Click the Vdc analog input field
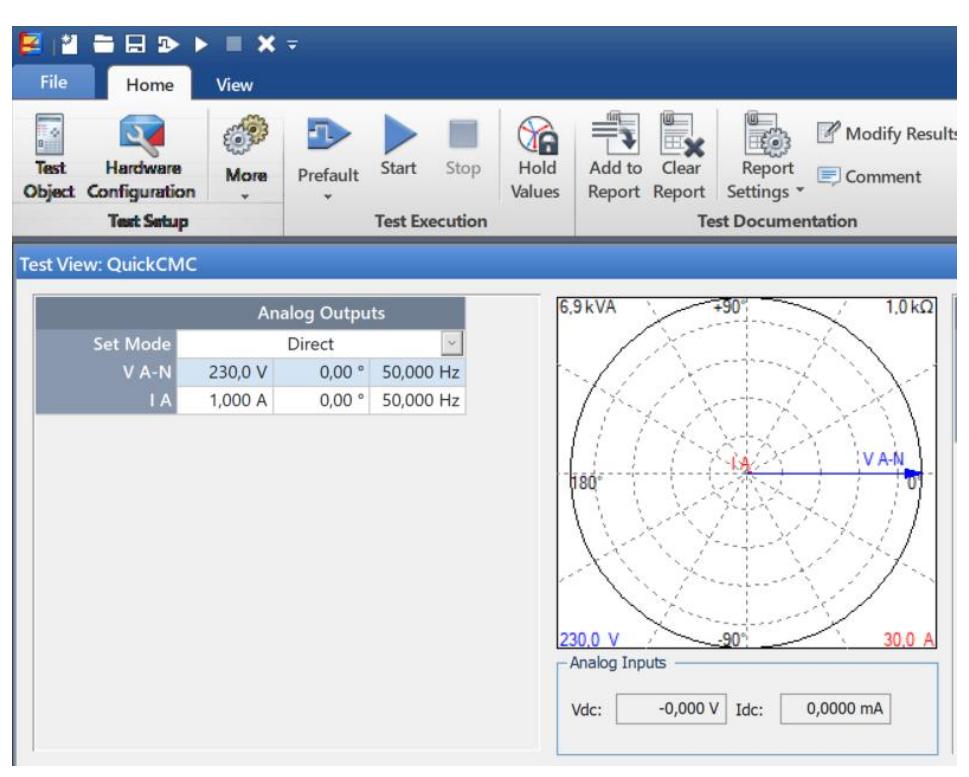The image size is (969, 777). (x=671, y=708)
